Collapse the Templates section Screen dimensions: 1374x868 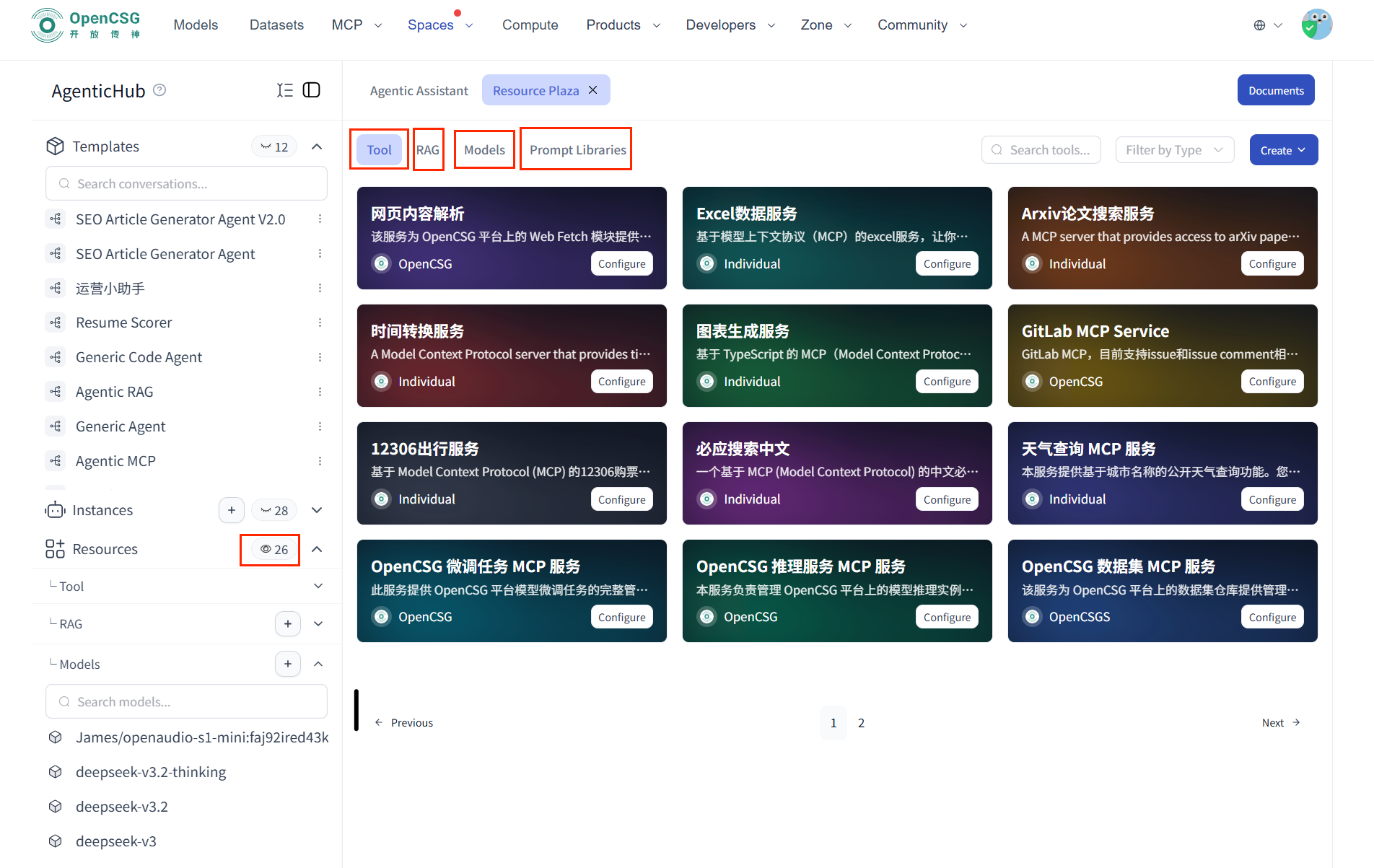coord(317,146)
